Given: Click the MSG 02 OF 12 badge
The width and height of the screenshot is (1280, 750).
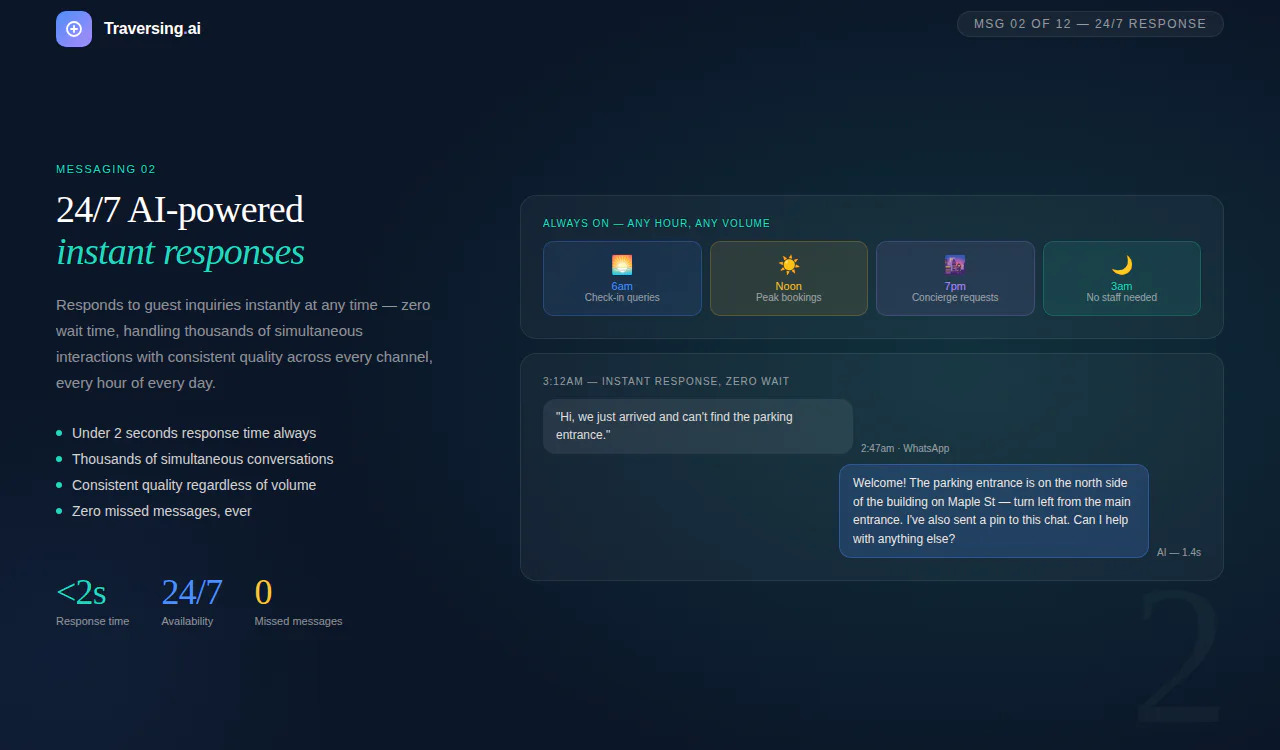Looking at the screenshot, I should [x=1090, y=24].
